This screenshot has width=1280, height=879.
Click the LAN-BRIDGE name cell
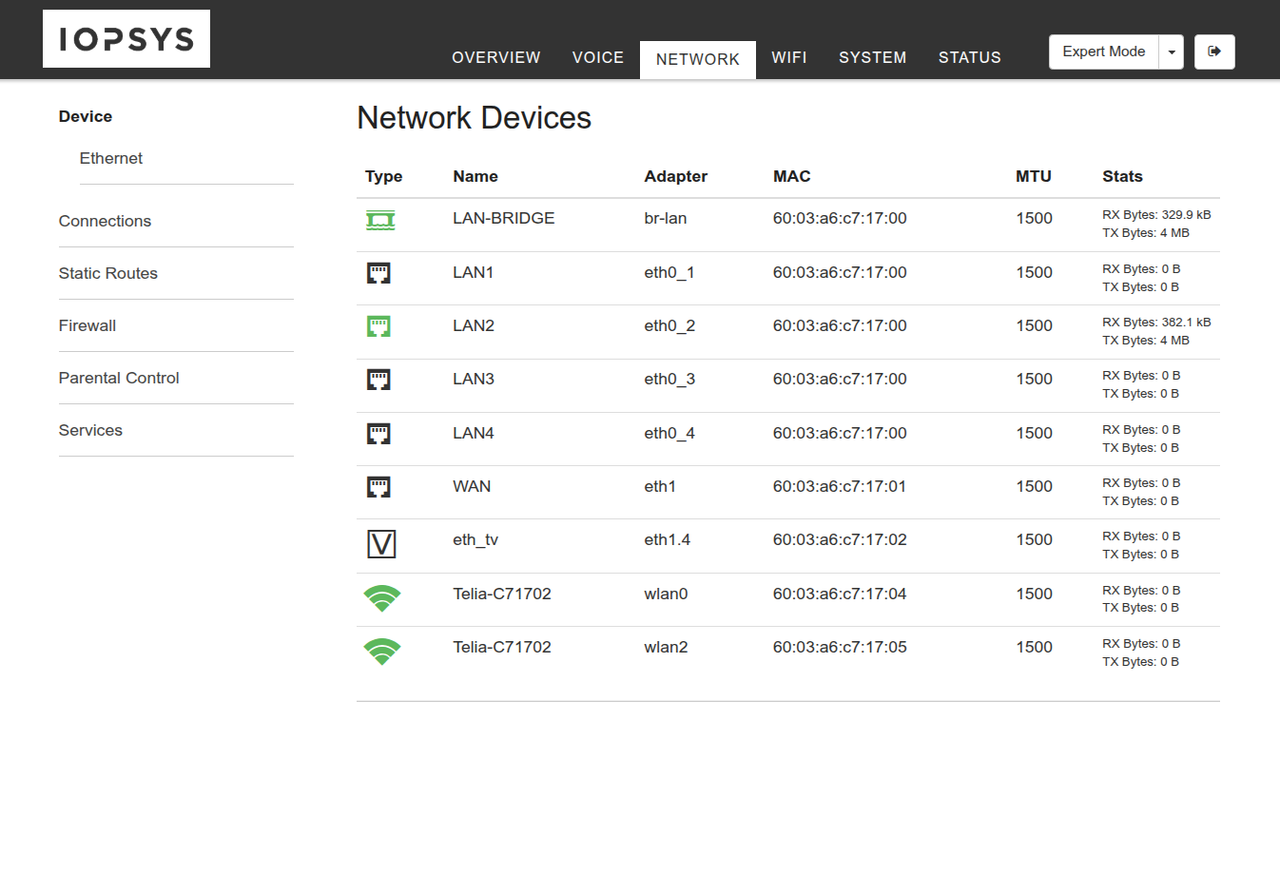click(x=504, y=218)
